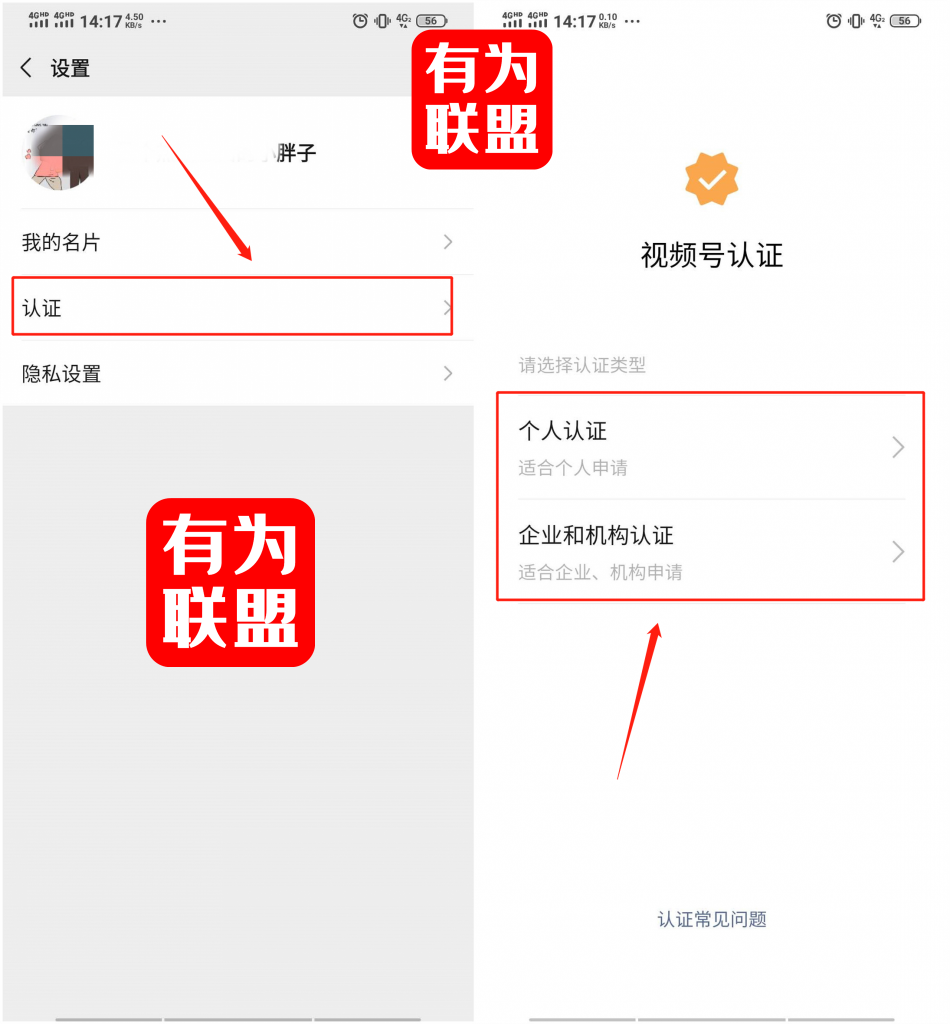Screen dimensions: 950x1024
Task: Choose 个人认证 option
Action: coord(711,447)
